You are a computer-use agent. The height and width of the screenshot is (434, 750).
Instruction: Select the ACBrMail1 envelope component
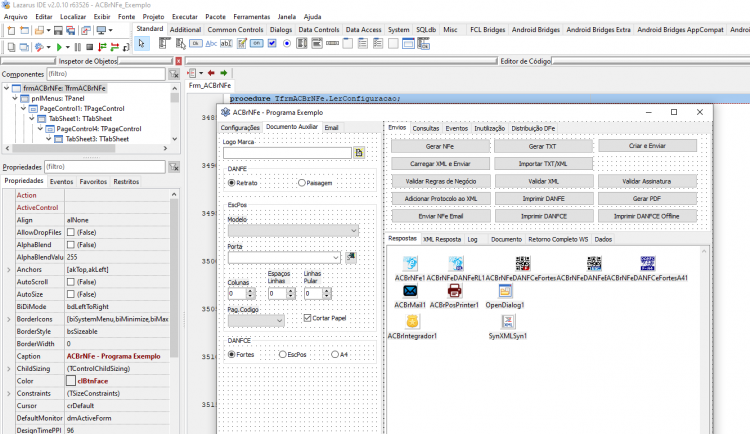410,290
